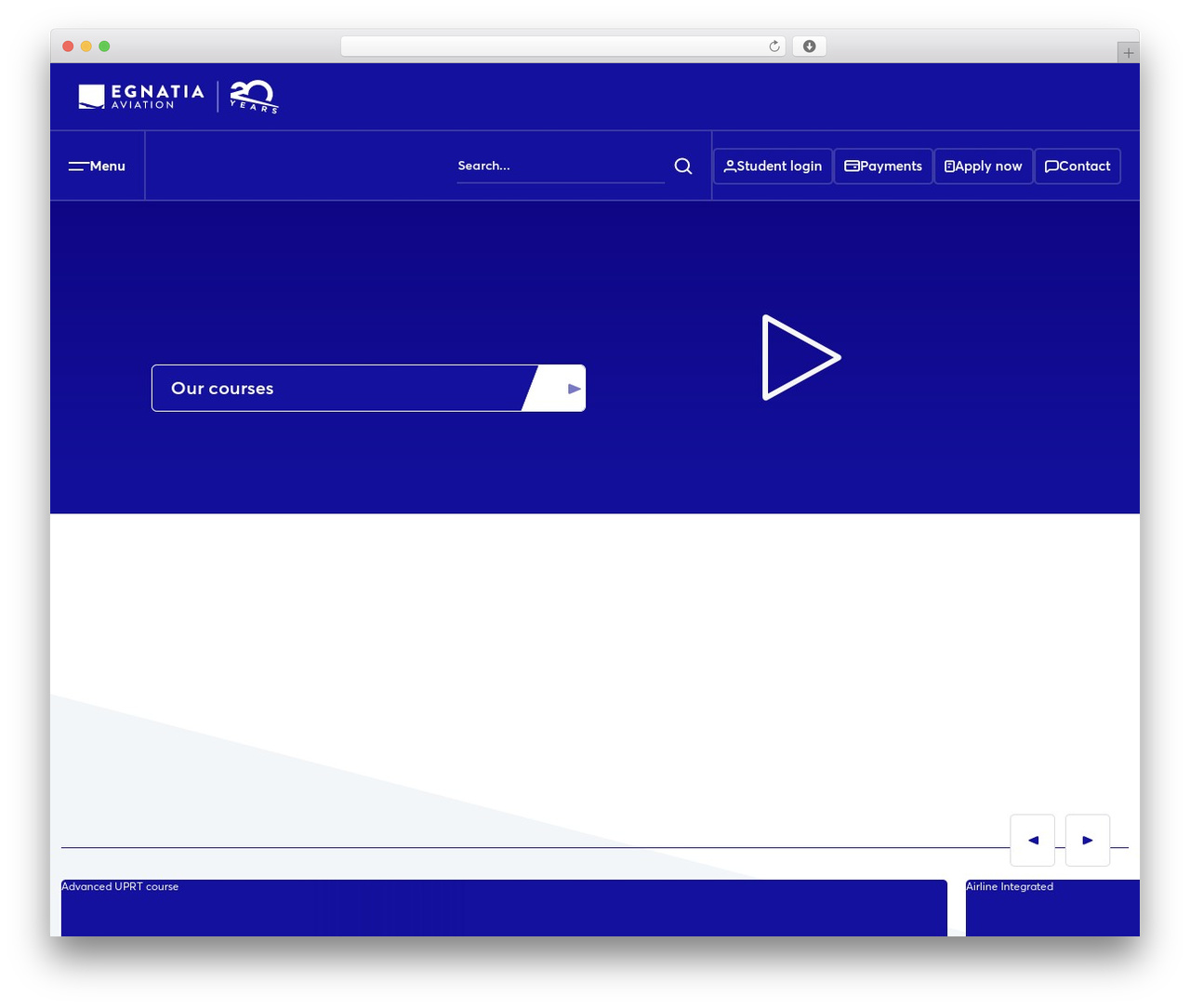
Task: Open the Contact page
Action: click(x=1078, y=166)
